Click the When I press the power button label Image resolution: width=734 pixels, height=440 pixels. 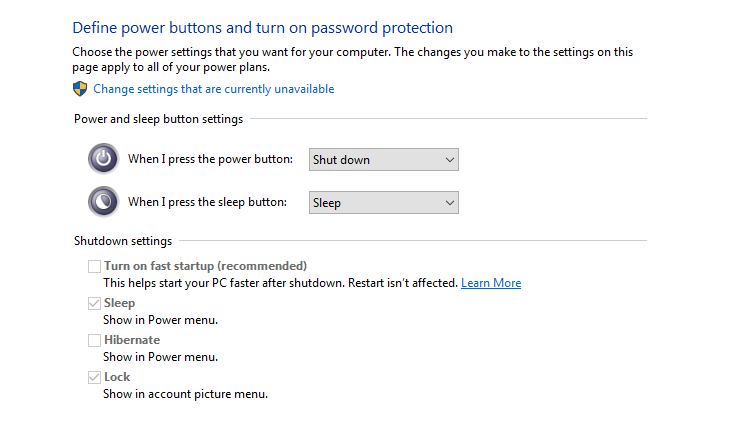click(210, 159)
